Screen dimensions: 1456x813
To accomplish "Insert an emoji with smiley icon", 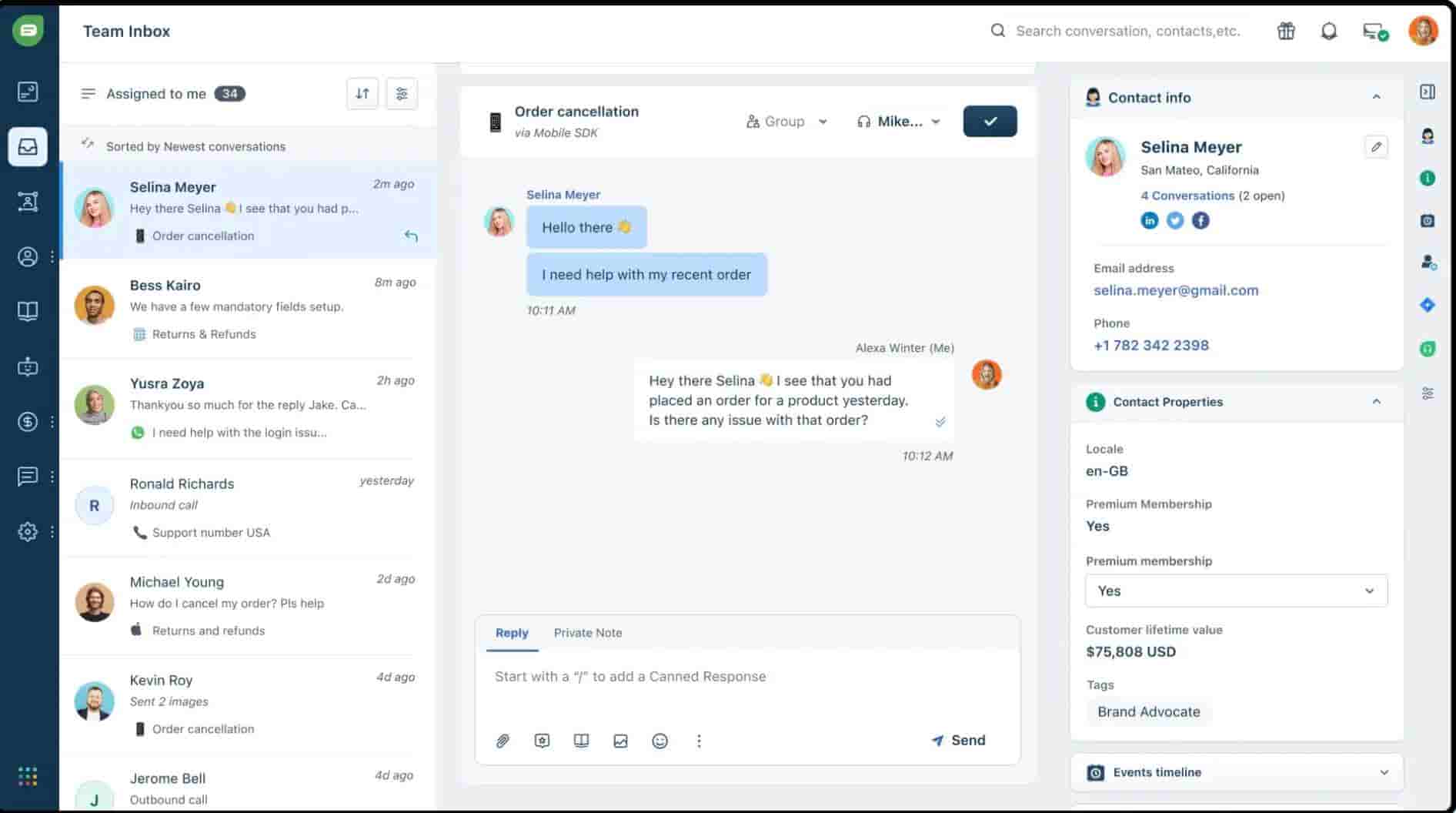I will pyautogui.click(x=660, y=741).
